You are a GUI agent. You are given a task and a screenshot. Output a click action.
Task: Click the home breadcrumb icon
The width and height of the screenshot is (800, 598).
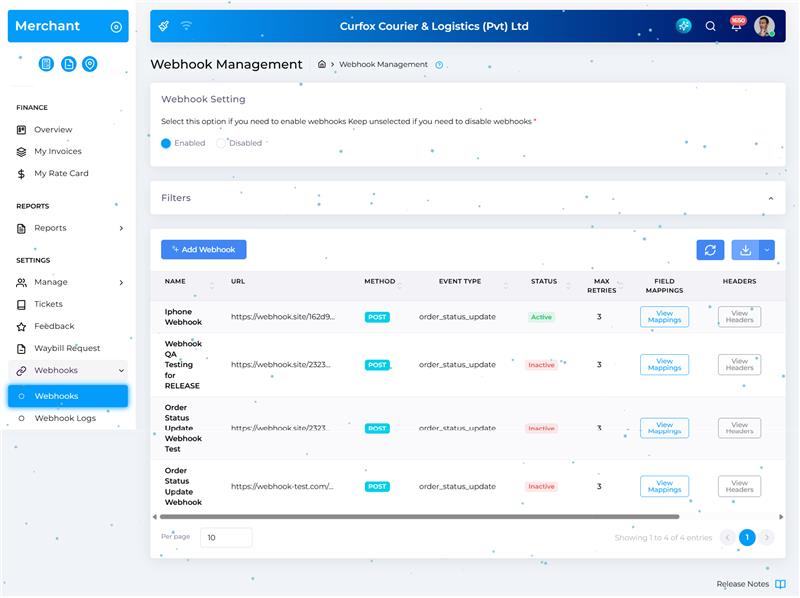(322, 64)
